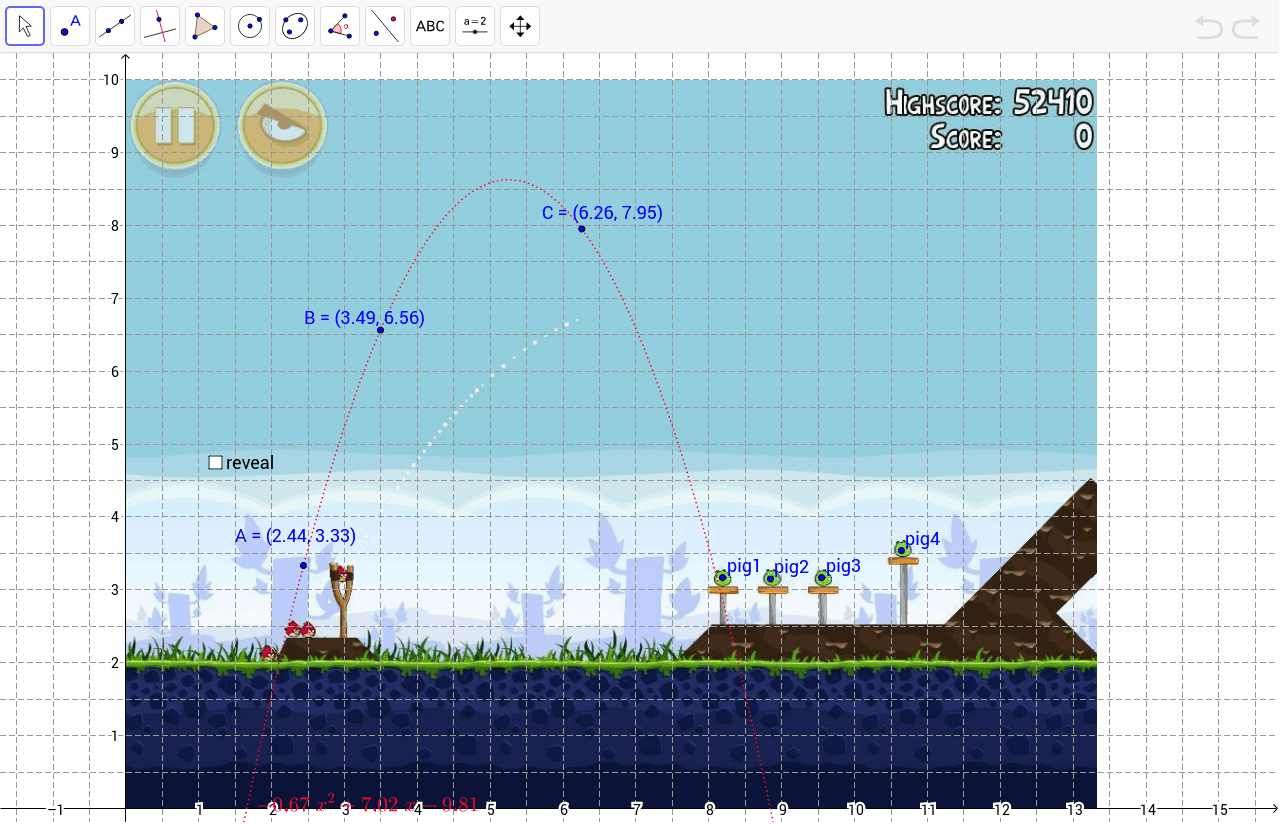1280x824 pixels.
Task: Select the Ellipse conic tool
Action: coord(295,26)
